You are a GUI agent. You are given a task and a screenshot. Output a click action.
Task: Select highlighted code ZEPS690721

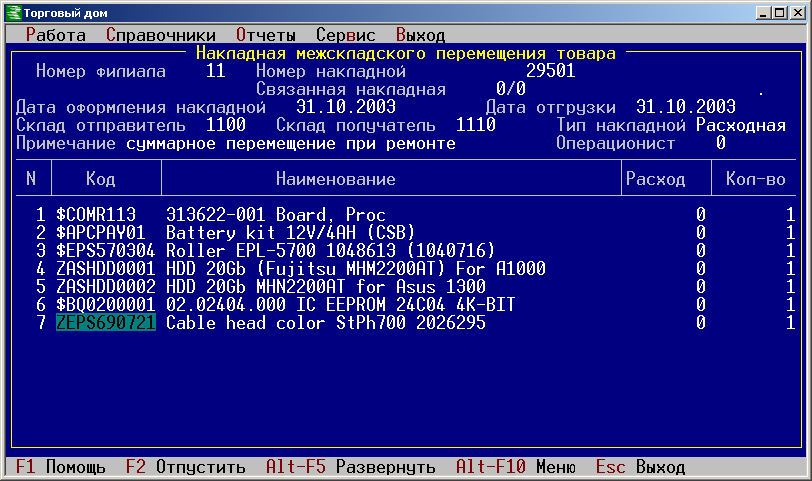(x=106, y=323)
